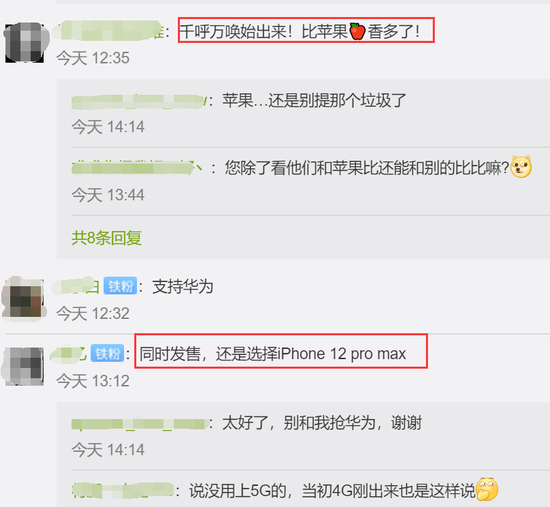Click the 铁粉 badge beside 支持华为 comment

pos(120,287)
